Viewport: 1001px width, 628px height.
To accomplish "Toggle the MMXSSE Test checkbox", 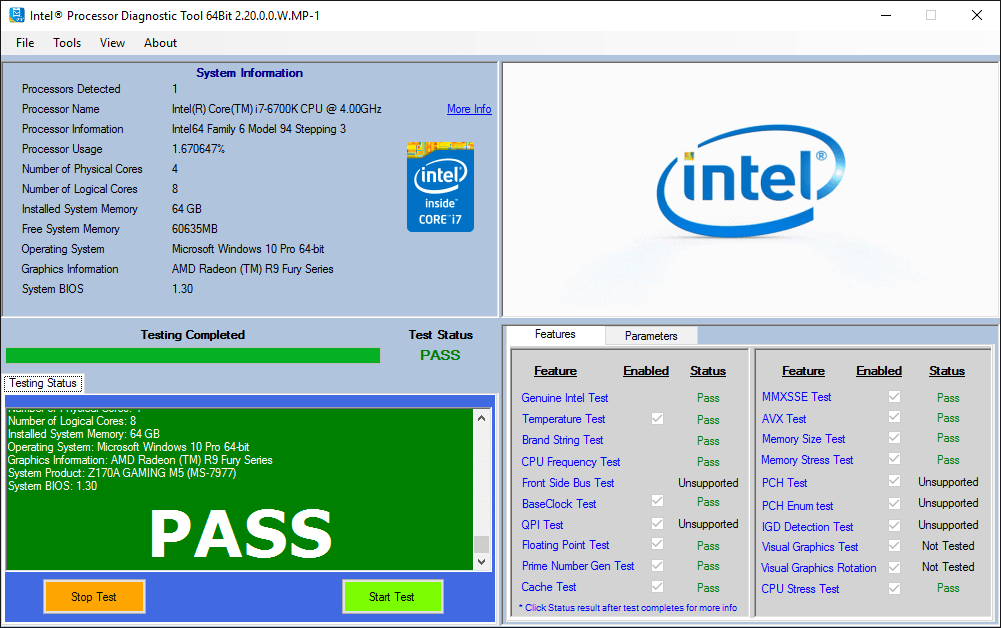I will click(894, 396).
